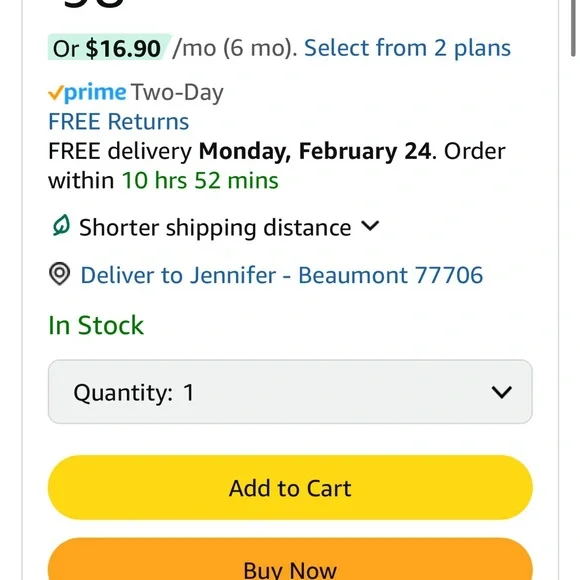The width and height of the screenshot is (580, 580).
Task: Click the Prime orange checkmark icon
Action: pyautogui.click(x=56, y=92)
